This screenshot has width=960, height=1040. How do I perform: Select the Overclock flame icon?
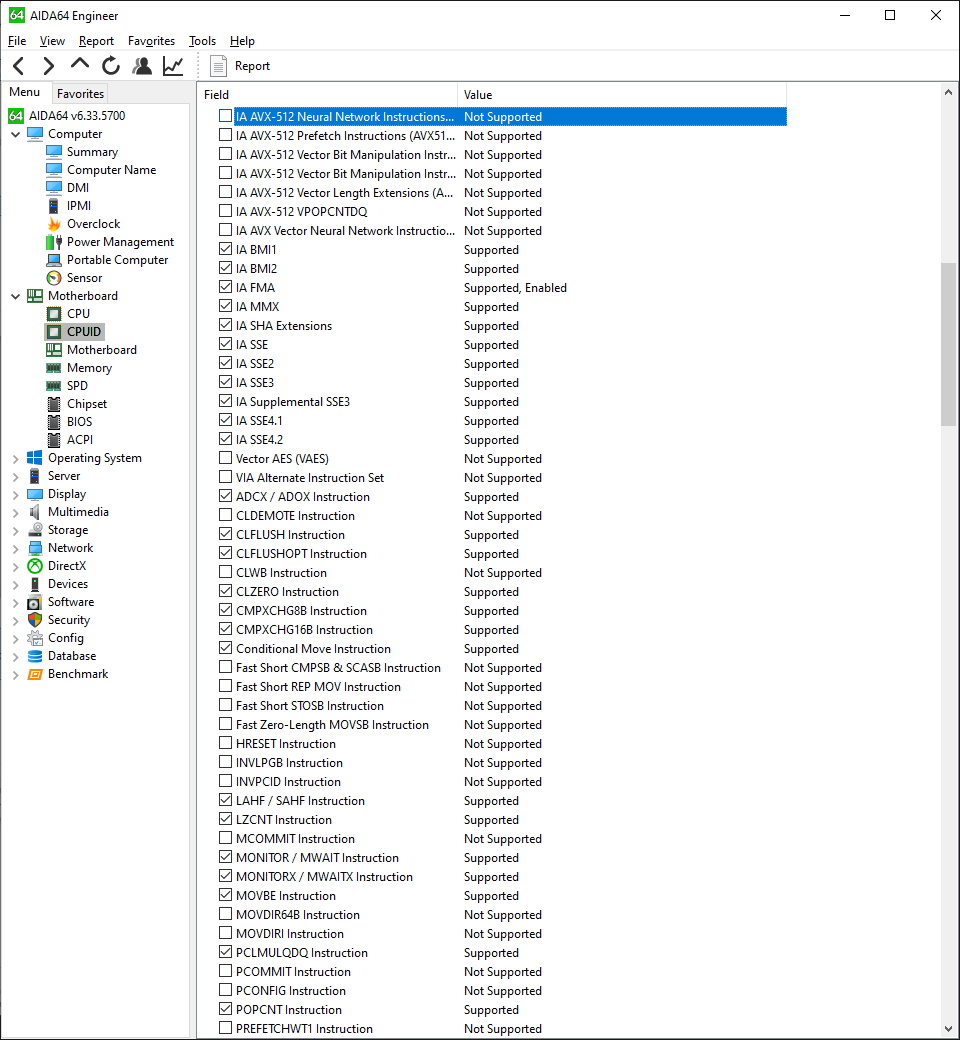[x=54, y=224]
